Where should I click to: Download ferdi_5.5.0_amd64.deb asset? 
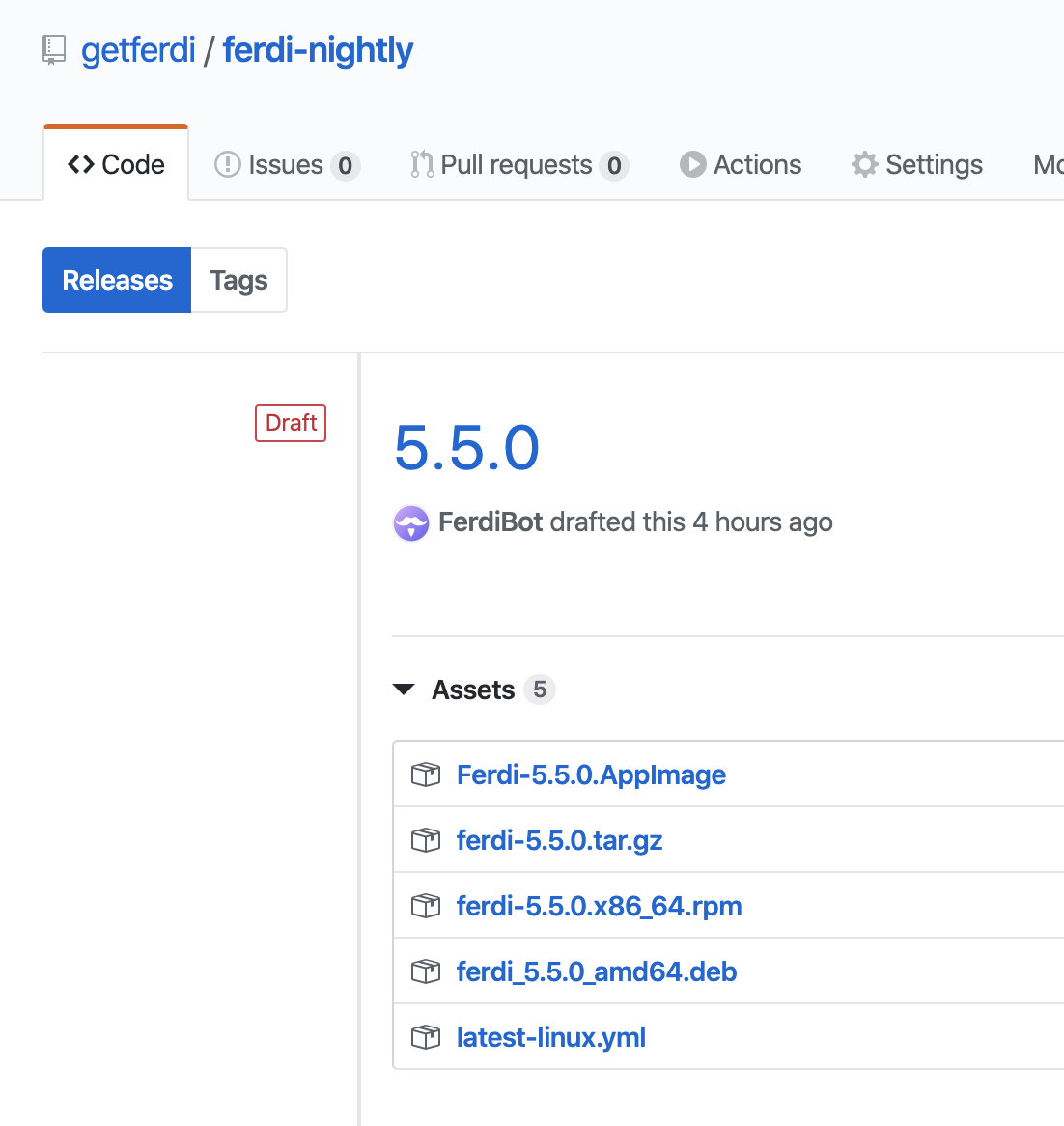(597, 971)
